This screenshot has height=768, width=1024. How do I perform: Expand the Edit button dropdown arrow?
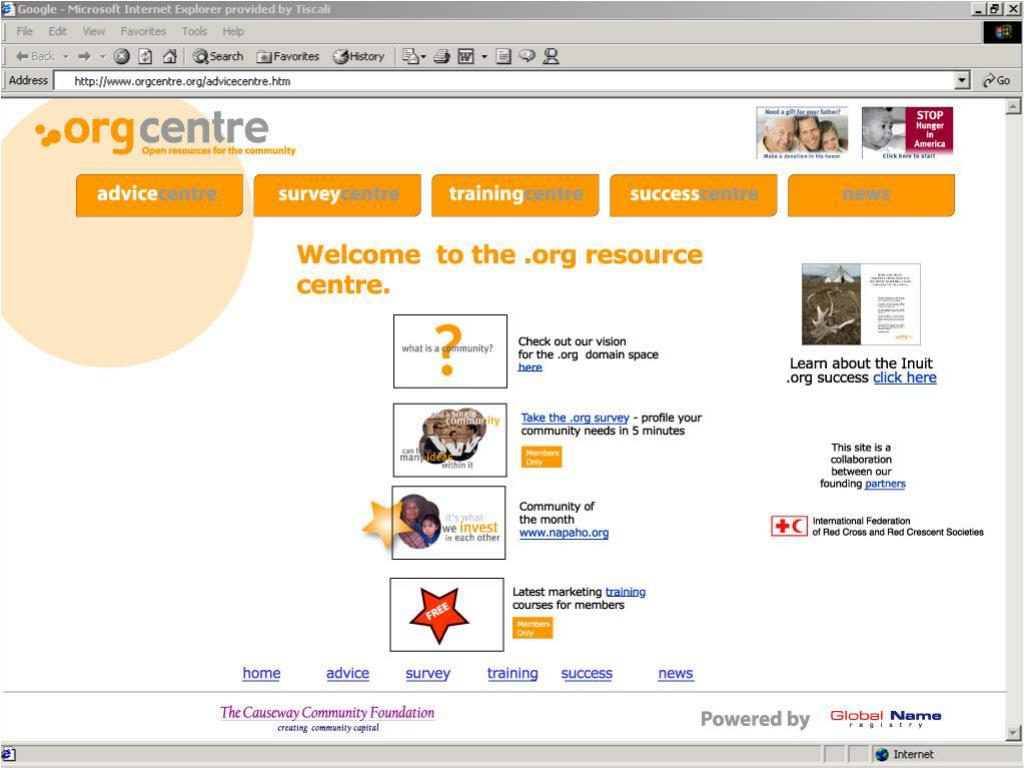[484, 57]
